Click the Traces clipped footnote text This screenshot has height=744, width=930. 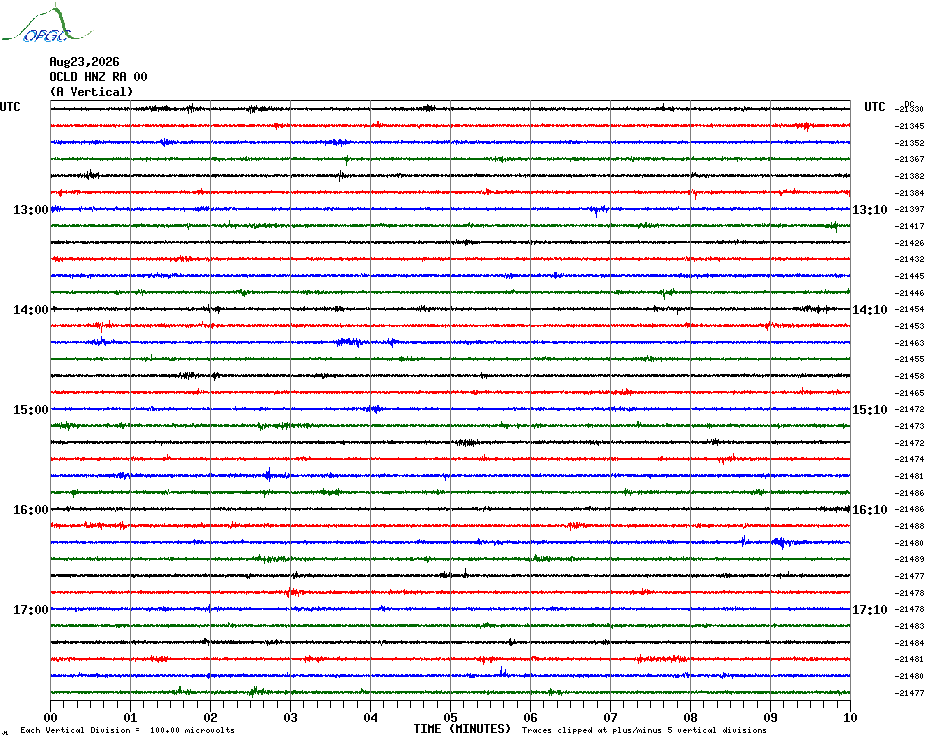point(644,730)
